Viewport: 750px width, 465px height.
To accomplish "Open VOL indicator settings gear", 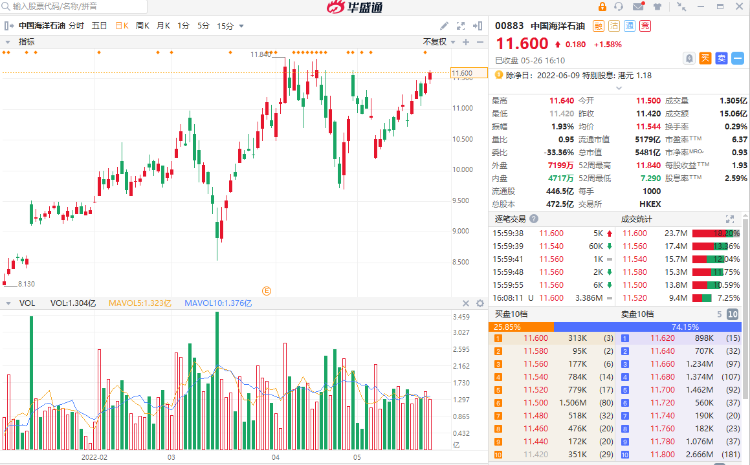I will (x=480, y=303).
